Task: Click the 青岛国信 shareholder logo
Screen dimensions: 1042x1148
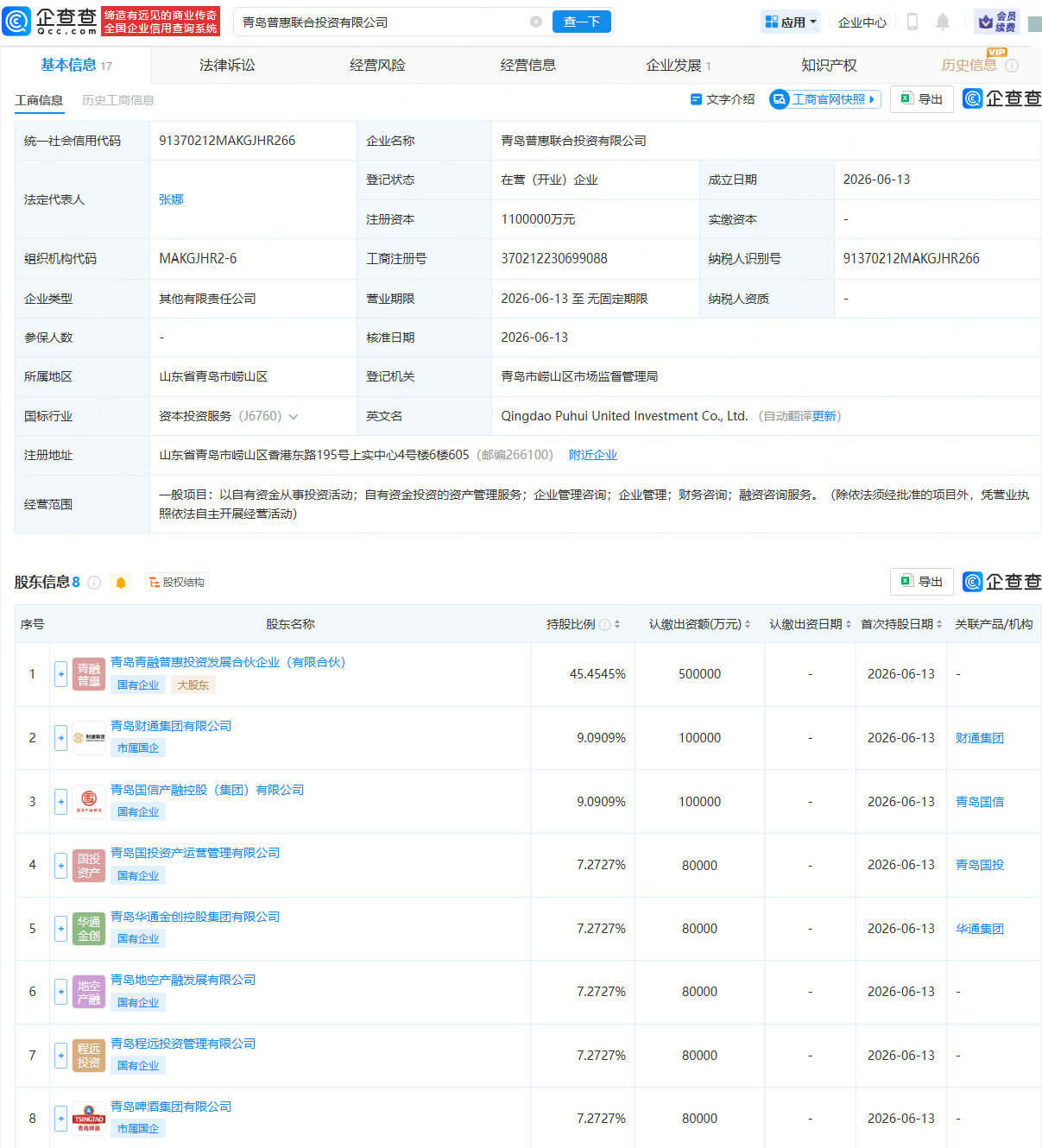Action: click(x=89, y=802)
